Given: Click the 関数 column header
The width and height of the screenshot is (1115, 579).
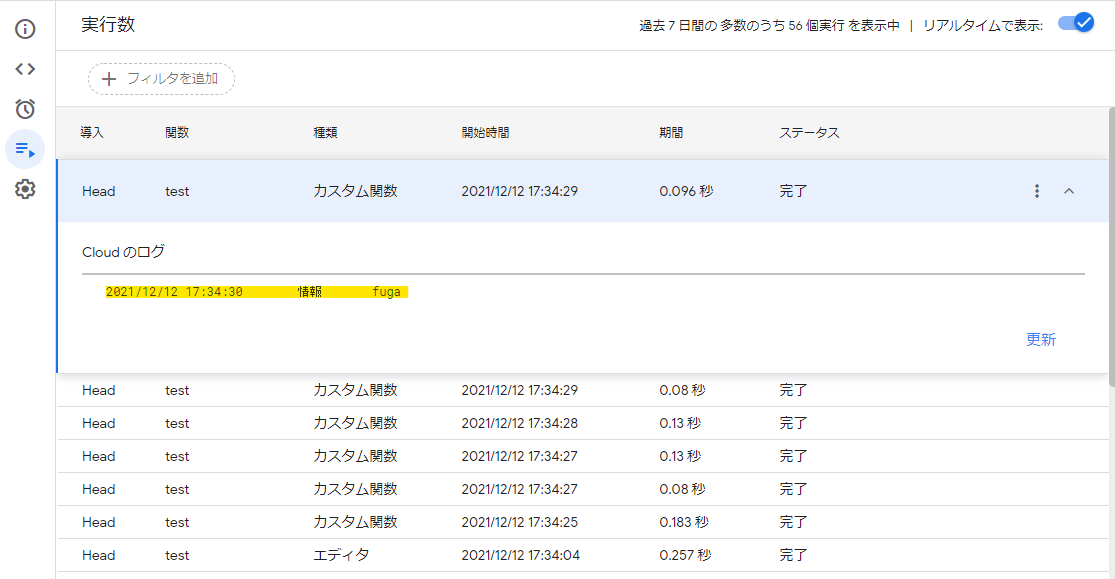Looking at the screenshot, I should [x=177, y=132].
